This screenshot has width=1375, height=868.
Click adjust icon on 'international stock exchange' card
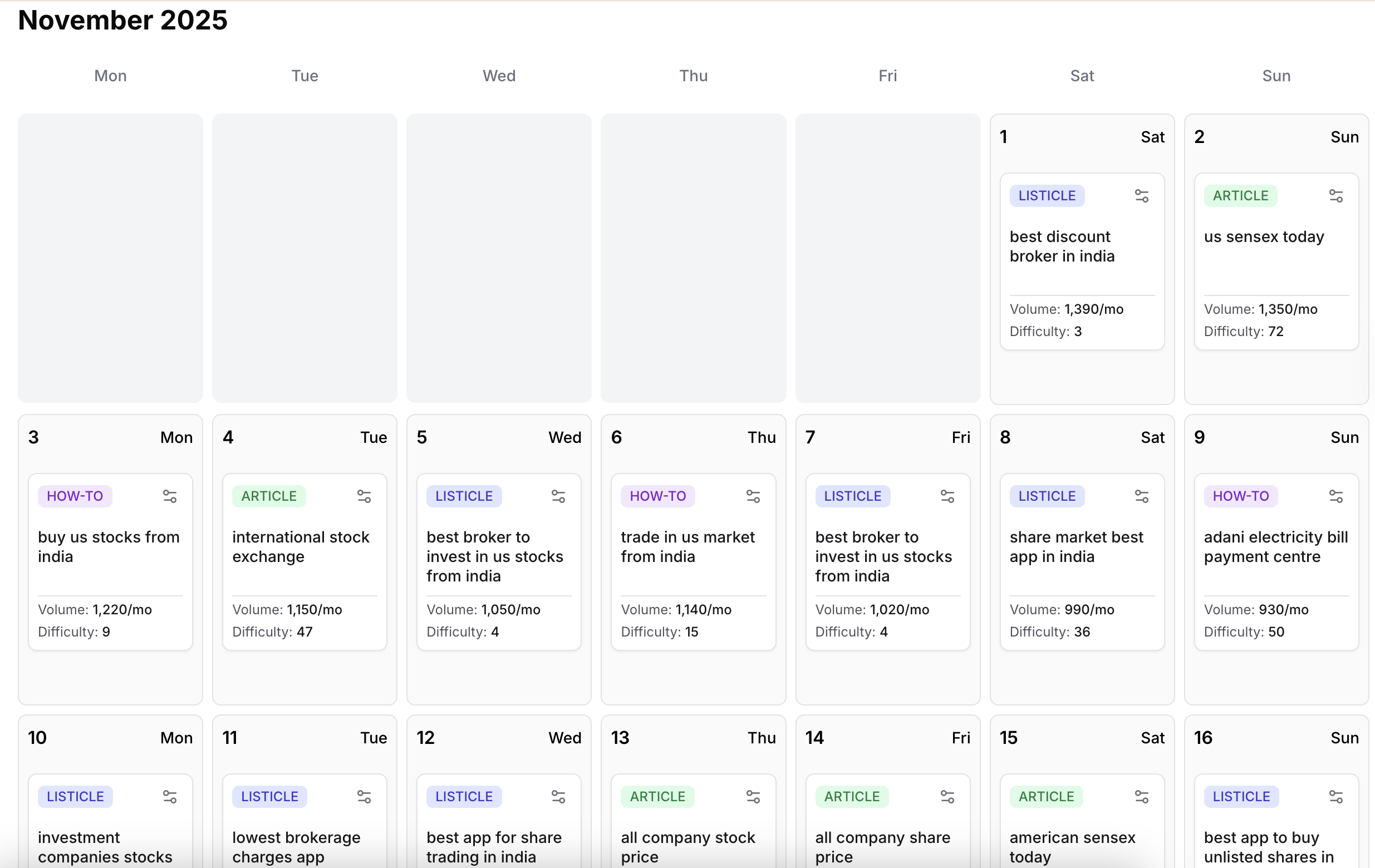tap(364, 496)
